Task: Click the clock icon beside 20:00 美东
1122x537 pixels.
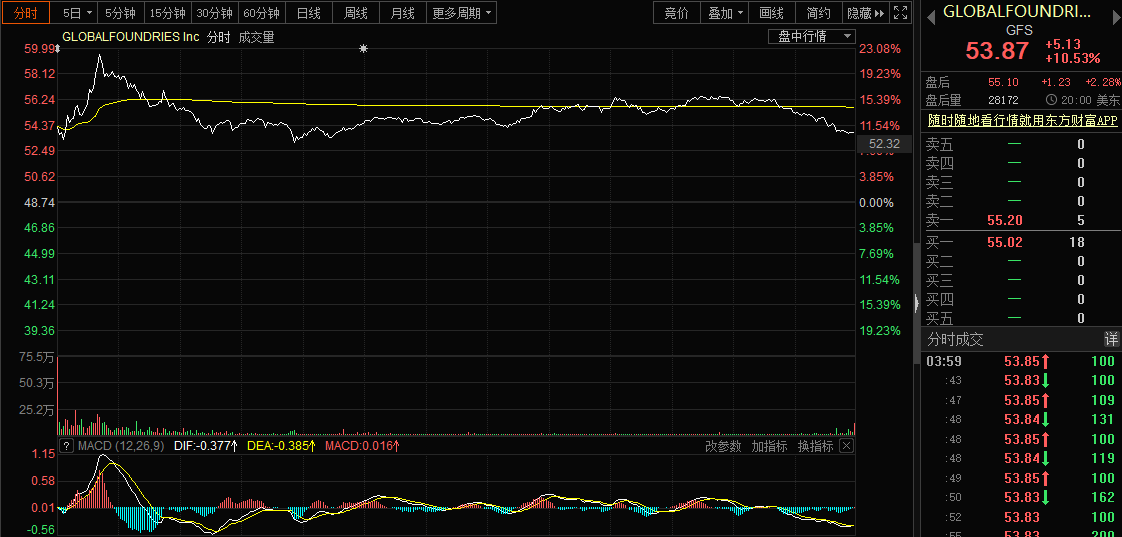Action: (1051, 100)
